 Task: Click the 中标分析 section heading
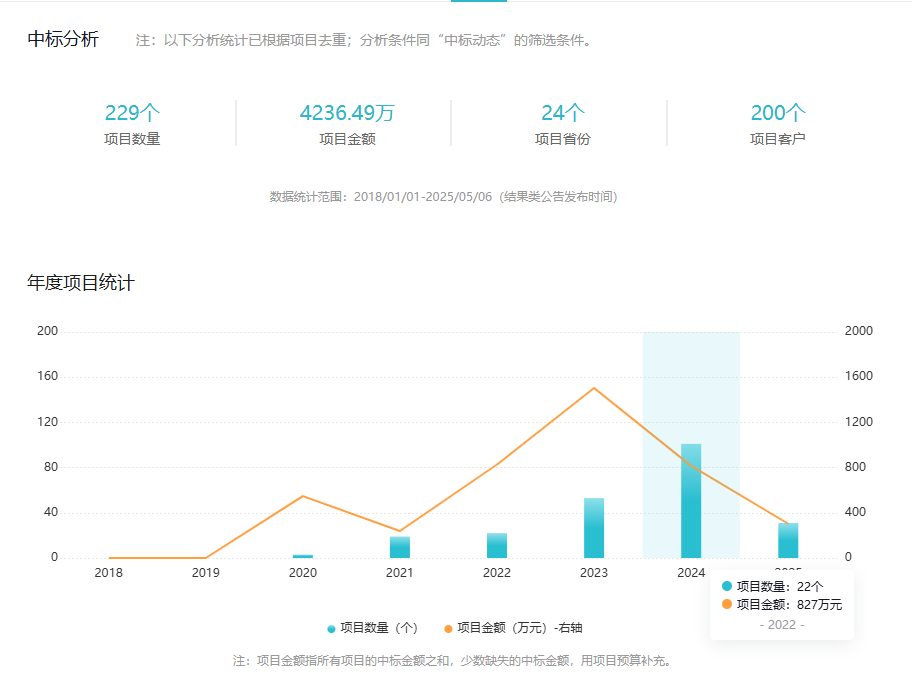pos(63,40)
